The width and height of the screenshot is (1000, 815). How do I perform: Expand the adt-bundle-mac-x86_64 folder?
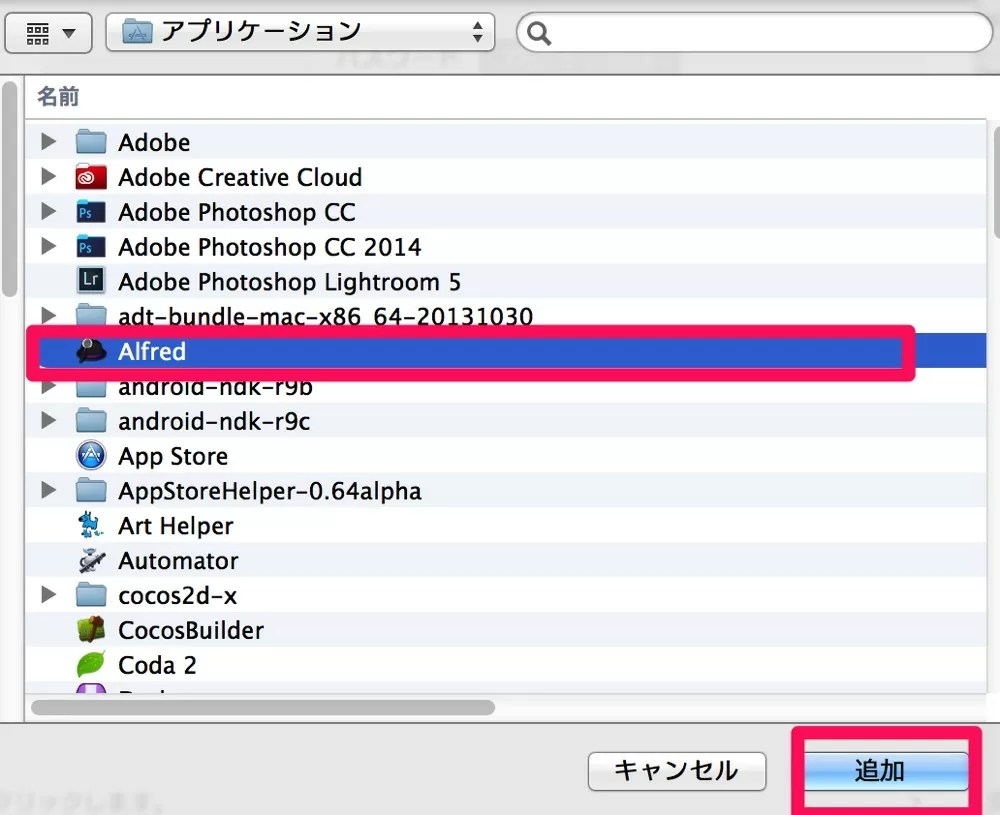[x=48, y=315]
